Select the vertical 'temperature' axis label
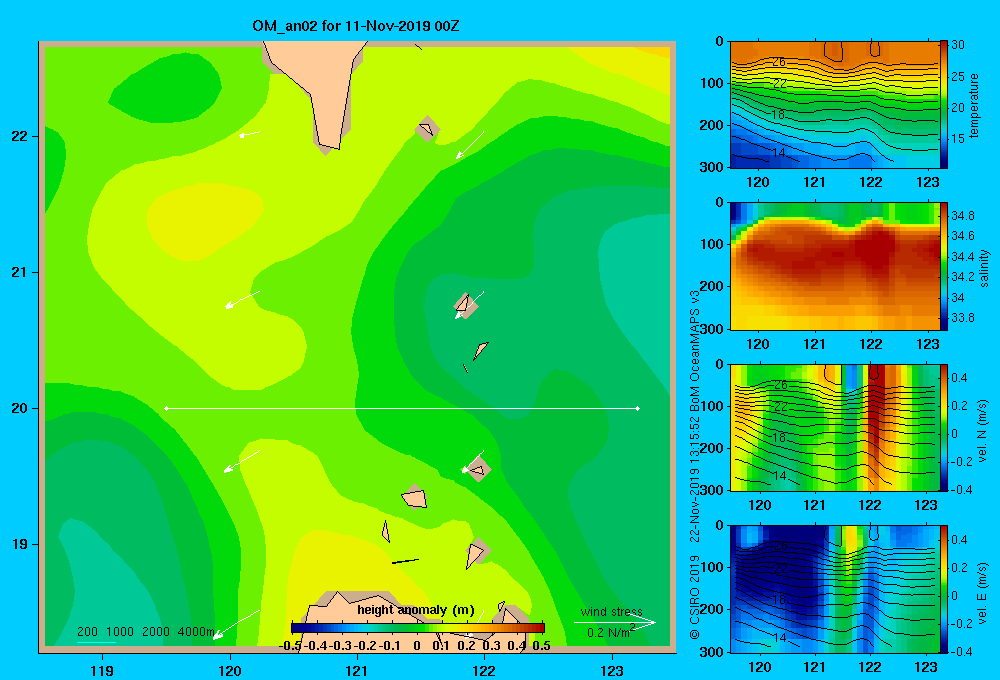This screenshot has height=680, width=1000. [974, 105]
